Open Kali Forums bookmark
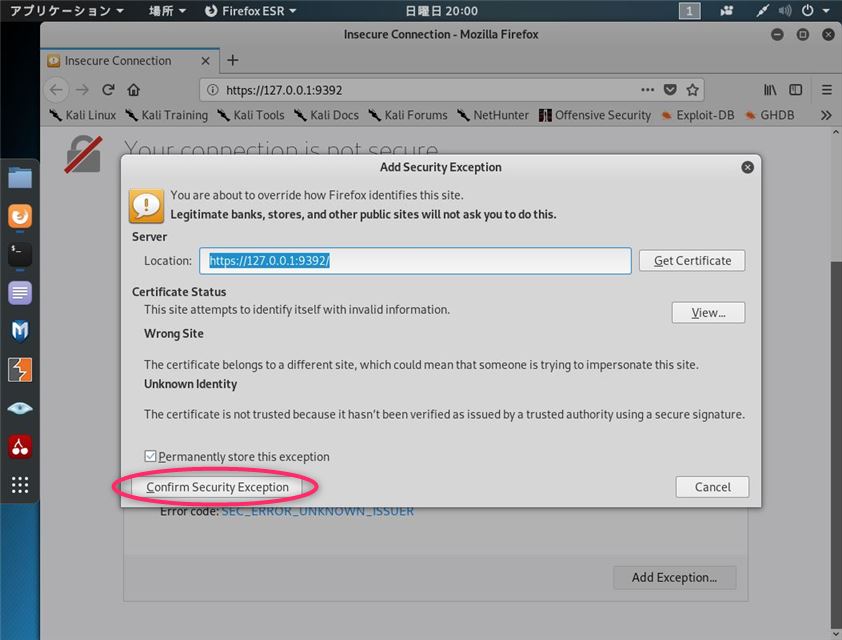Screen dimensions: 842x640 tap(408, 115)
